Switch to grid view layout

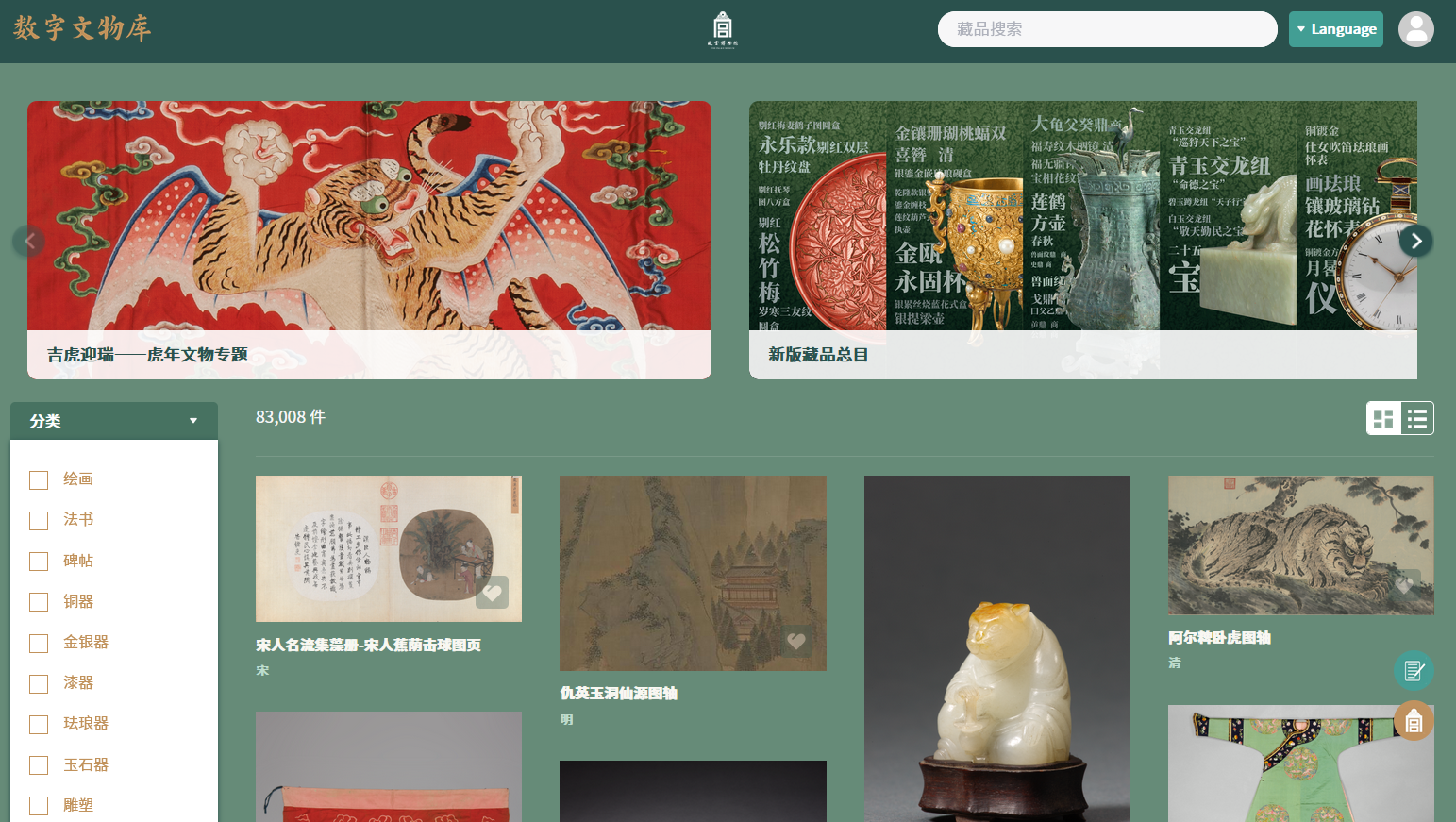click(1383, 418)
